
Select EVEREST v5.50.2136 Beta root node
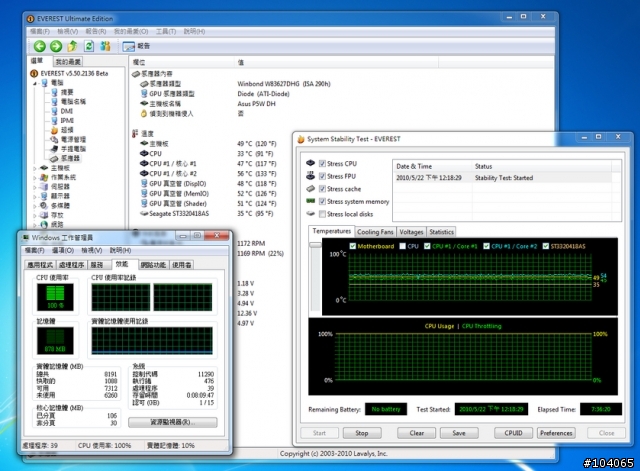pos(69,73)
